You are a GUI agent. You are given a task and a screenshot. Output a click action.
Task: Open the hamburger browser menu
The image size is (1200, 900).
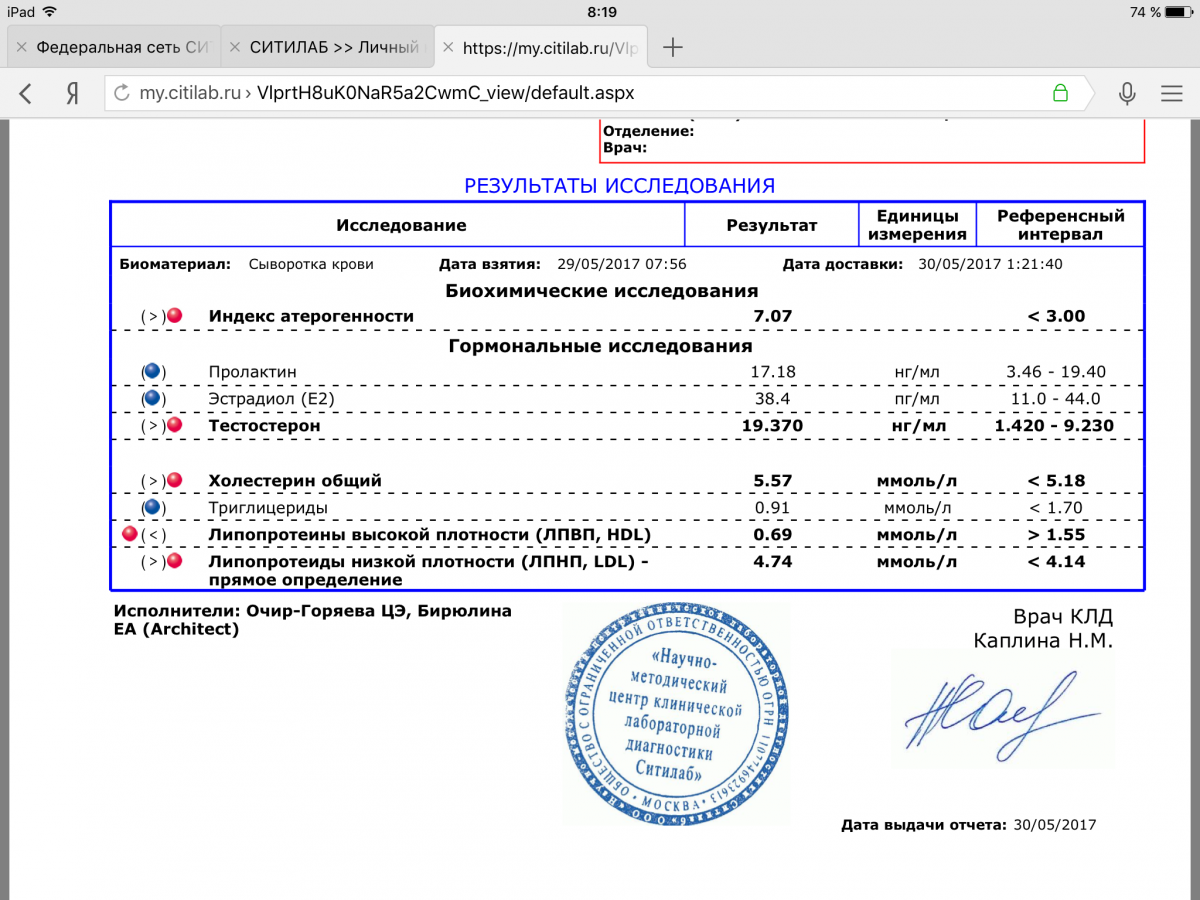pos(1171,94)
